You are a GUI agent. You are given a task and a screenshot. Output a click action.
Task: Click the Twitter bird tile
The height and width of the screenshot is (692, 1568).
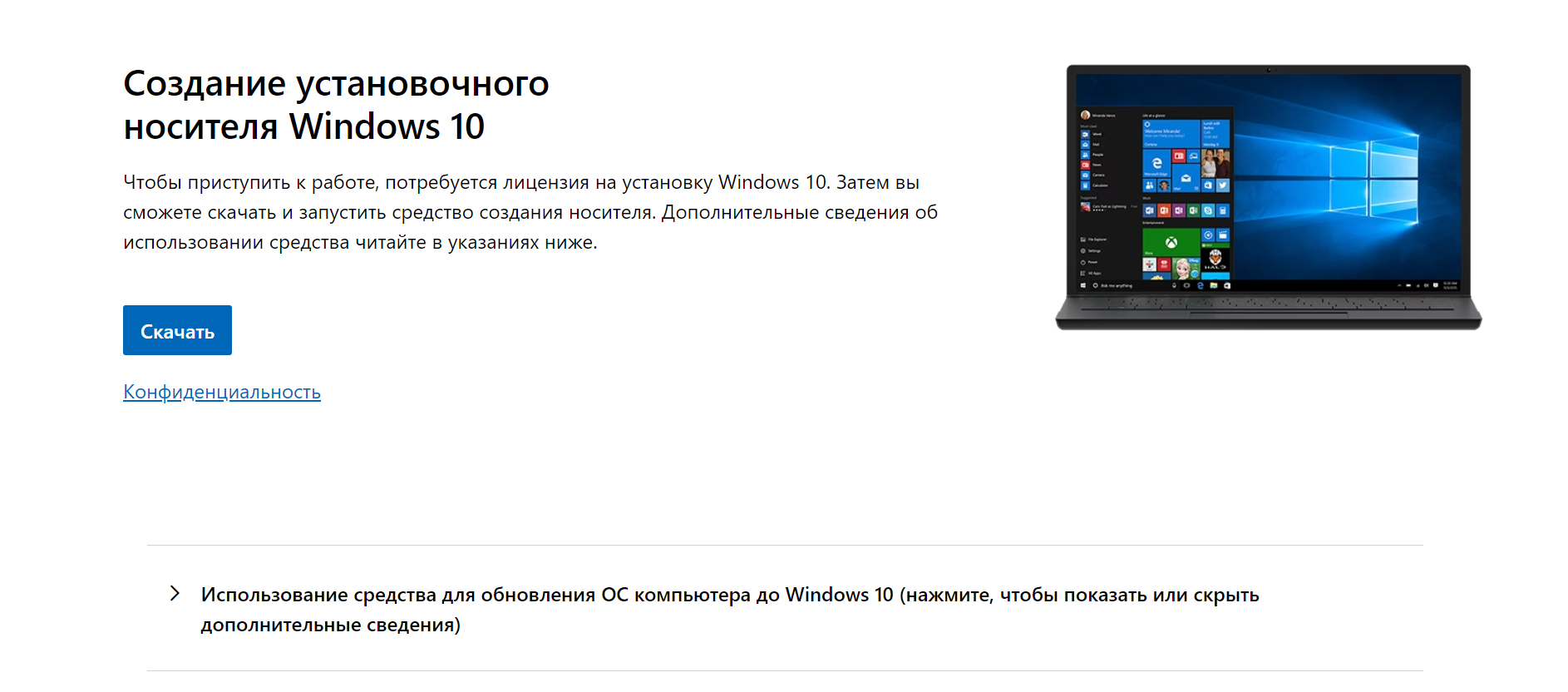click(1223, 185)
